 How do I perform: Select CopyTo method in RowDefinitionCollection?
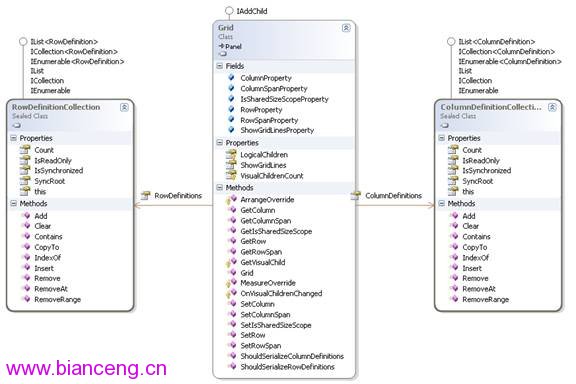coord(47,247)
